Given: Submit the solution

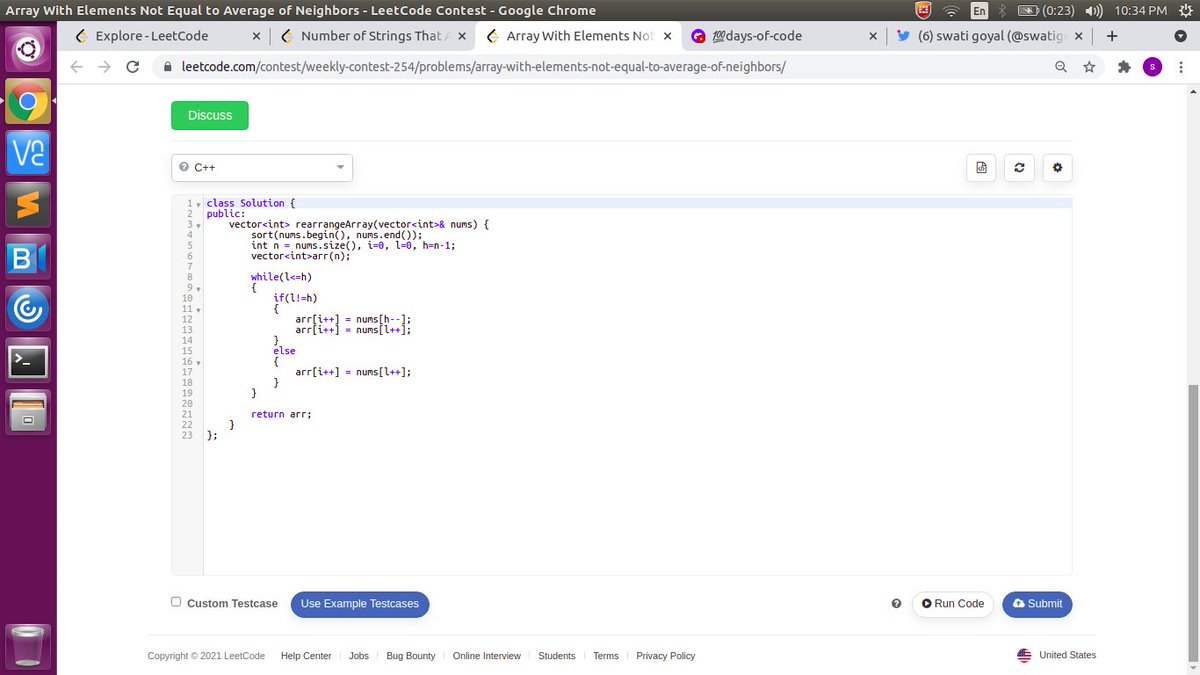Looking at the screenshot, I should tap(1037, 604).
